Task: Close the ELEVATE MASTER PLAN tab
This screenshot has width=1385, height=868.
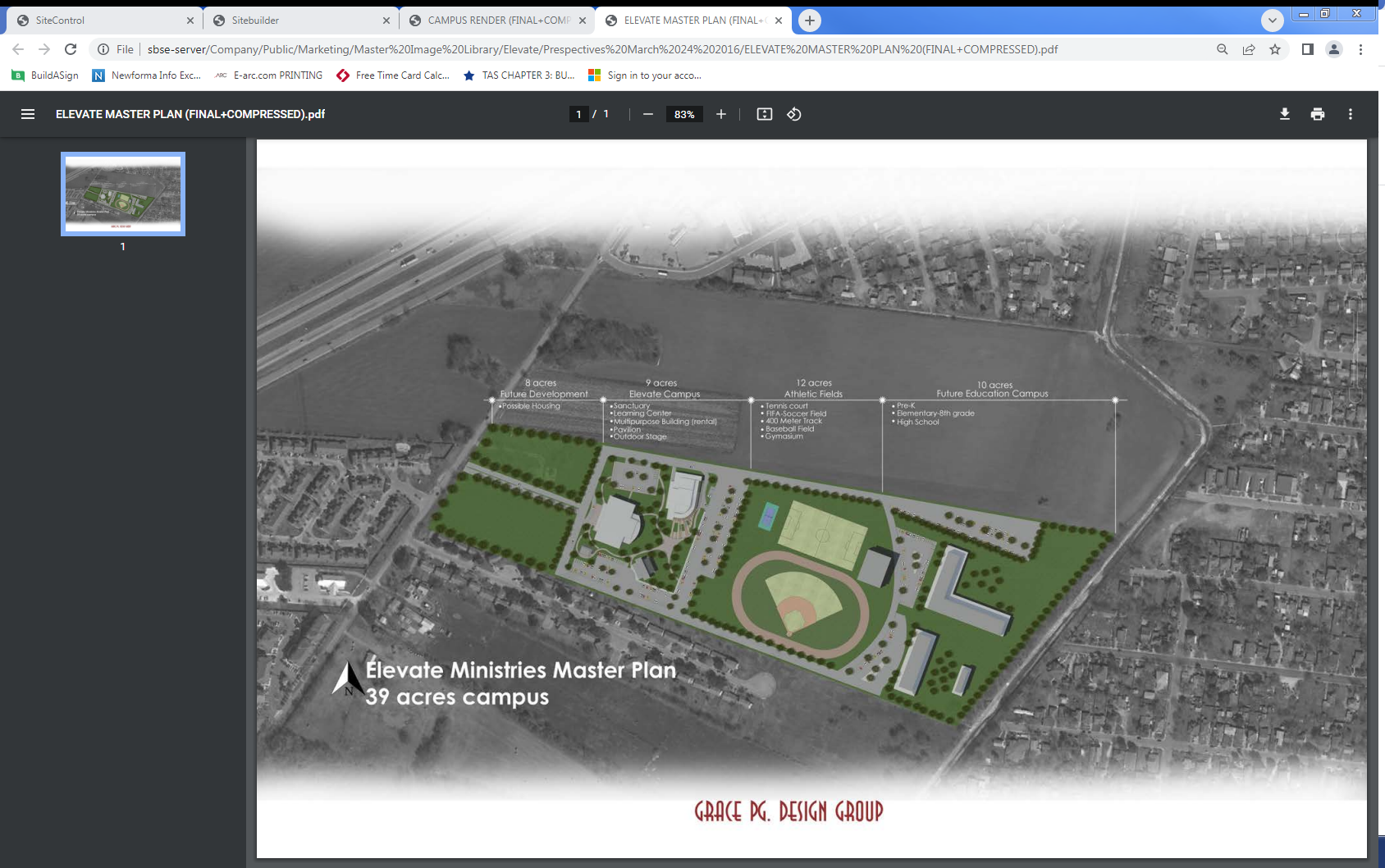Action: click(x=779, y=21)
